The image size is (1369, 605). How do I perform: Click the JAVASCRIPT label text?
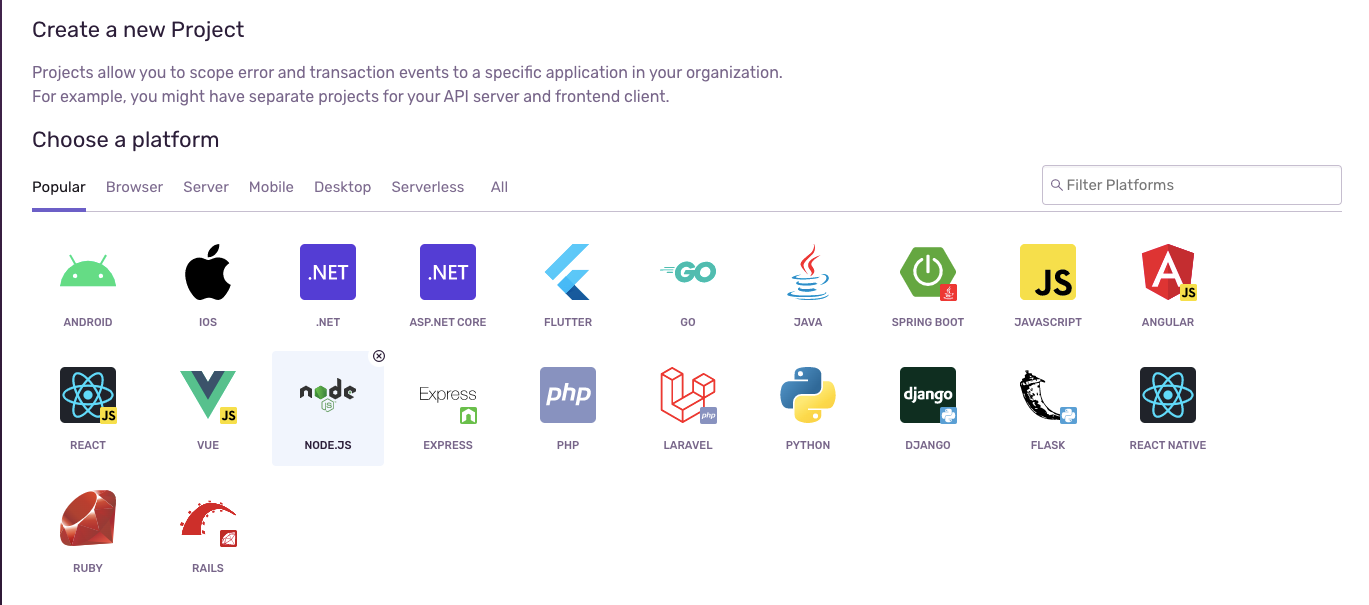point(1048,322)
